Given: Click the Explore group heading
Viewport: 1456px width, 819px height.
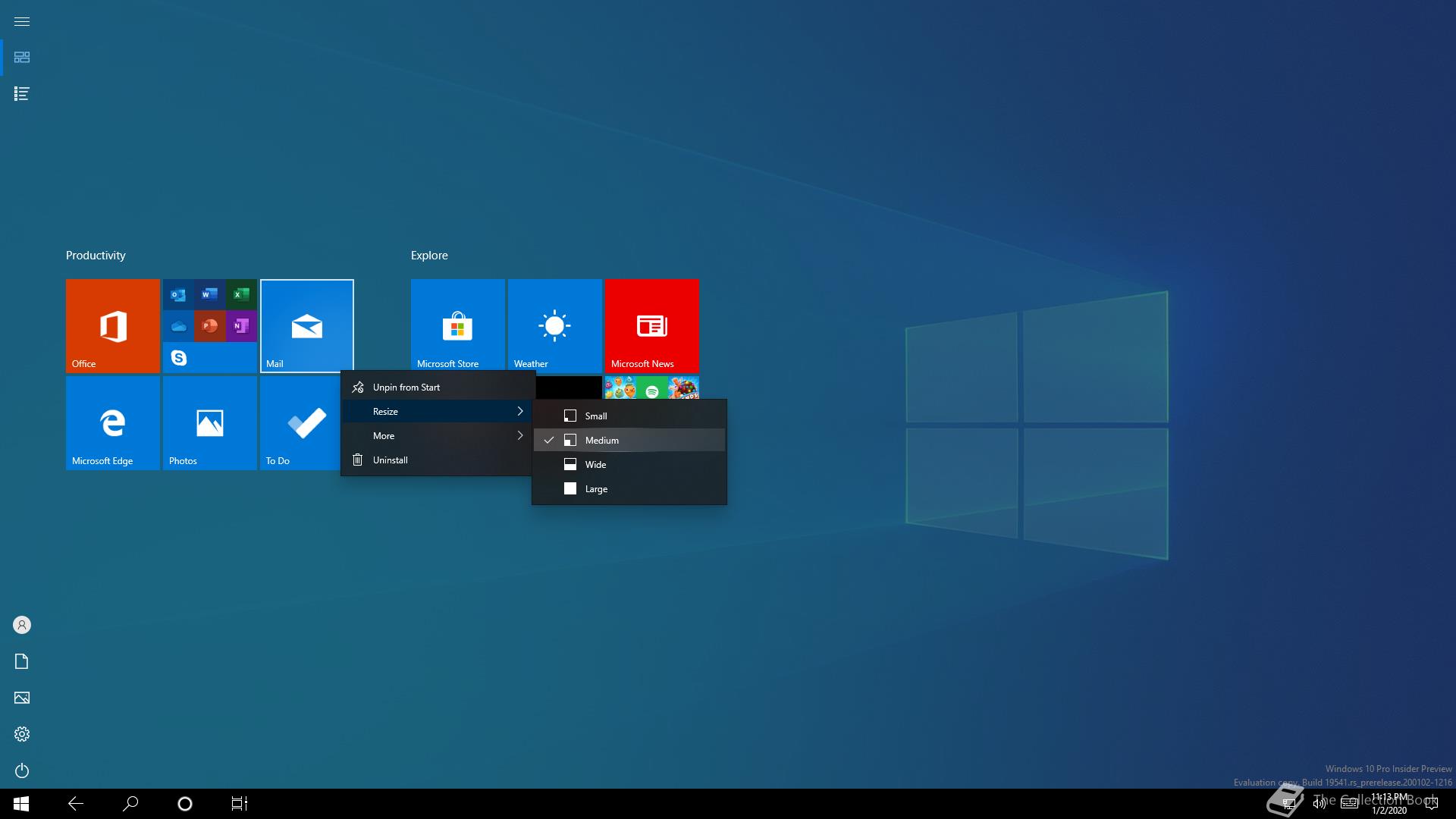Looking at the screenshot, I should [x=429, y=256].
